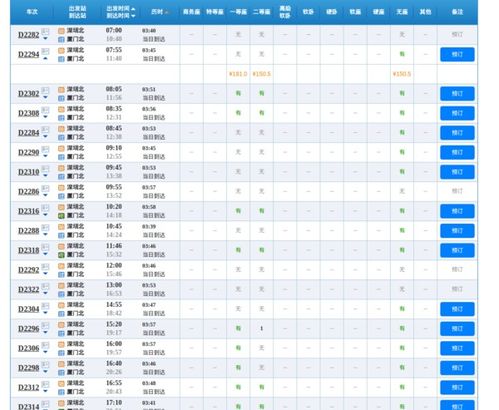Open the D2286 train number link

tap(29, 192)
